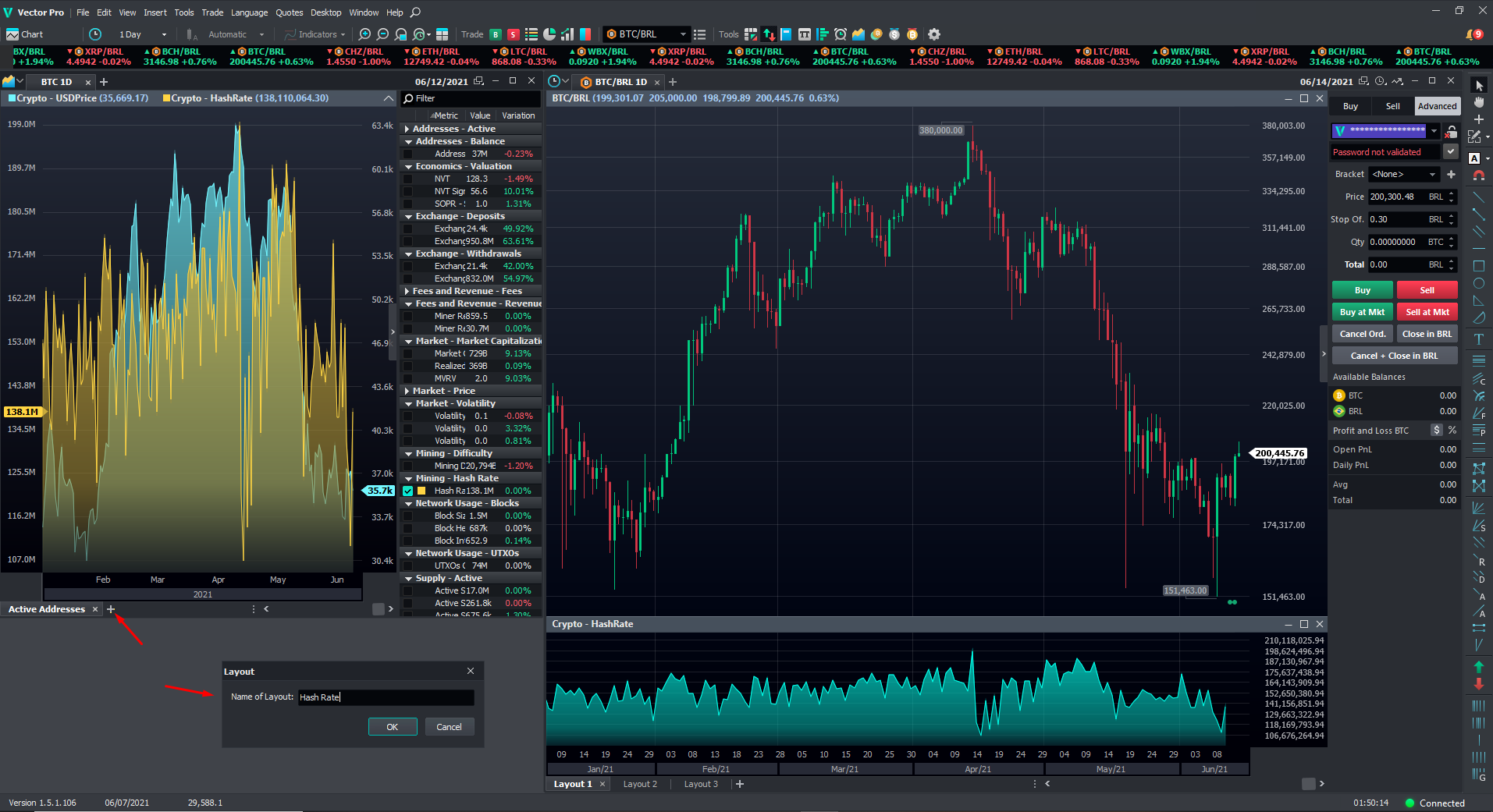The width and height of the screenshot is (1493, 812).
Task: Select the trend line drawing tool
Action: (x=1478, y=197)
